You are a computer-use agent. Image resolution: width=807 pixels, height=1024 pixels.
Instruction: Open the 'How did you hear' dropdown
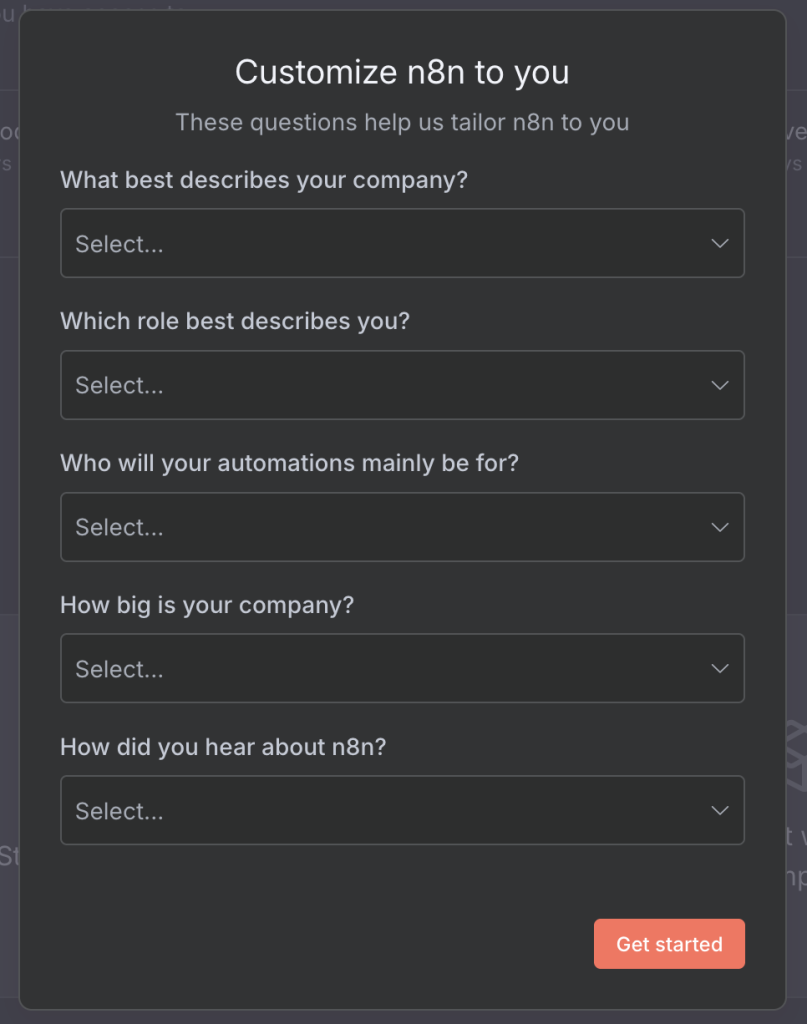[x=402, y=810]
